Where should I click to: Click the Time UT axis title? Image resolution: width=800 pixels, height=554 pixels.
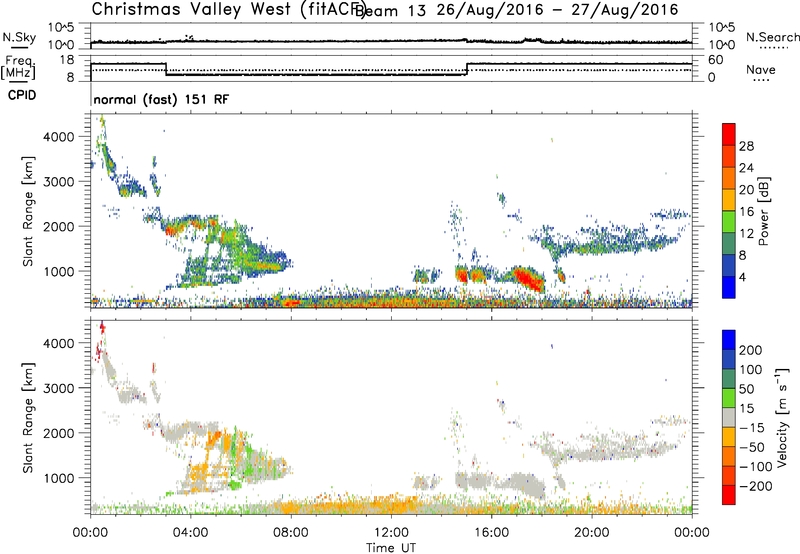click(391, 548)
